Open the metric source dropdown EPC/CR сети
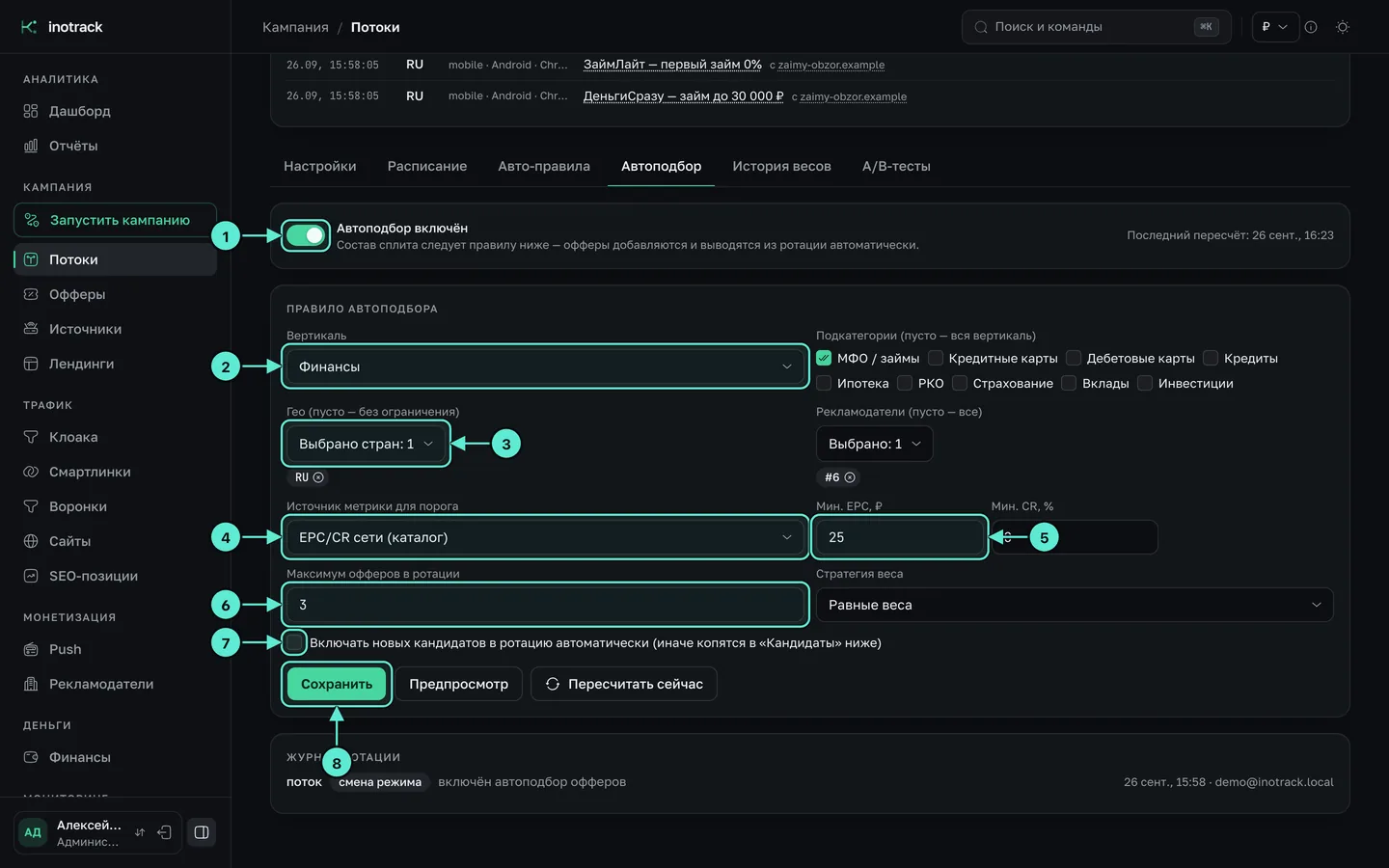This screenshot has height=868, width=1389. 545,537
